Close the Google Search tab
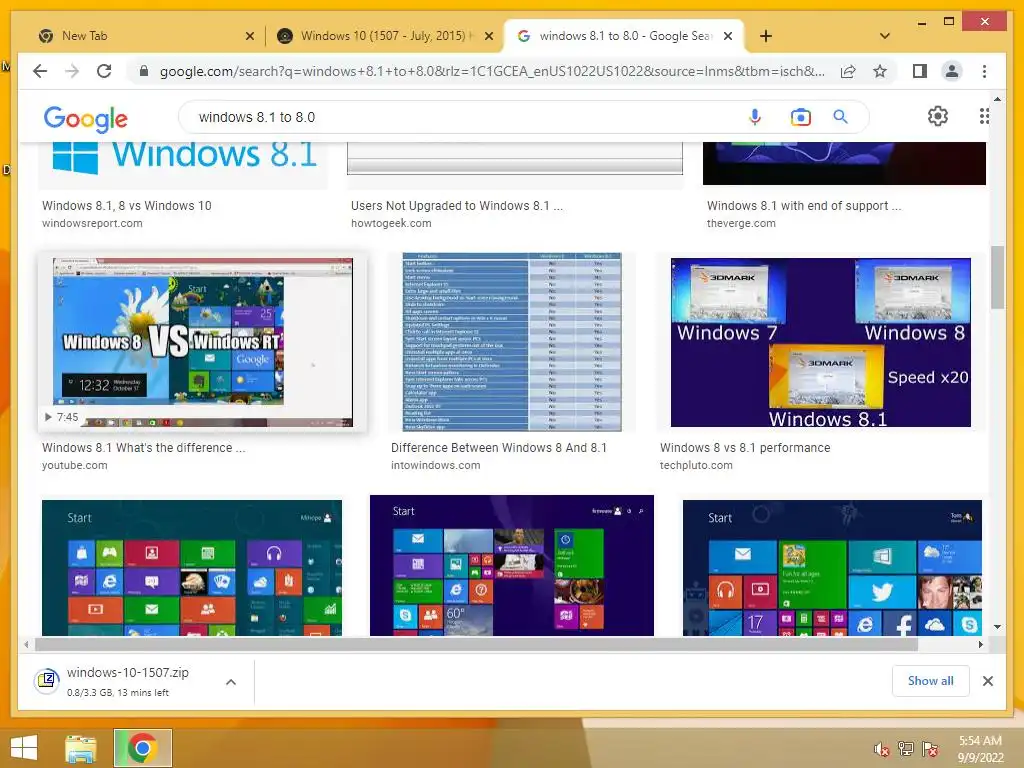This screenshot has height=768, width=1024. click(x=728, y=36)
